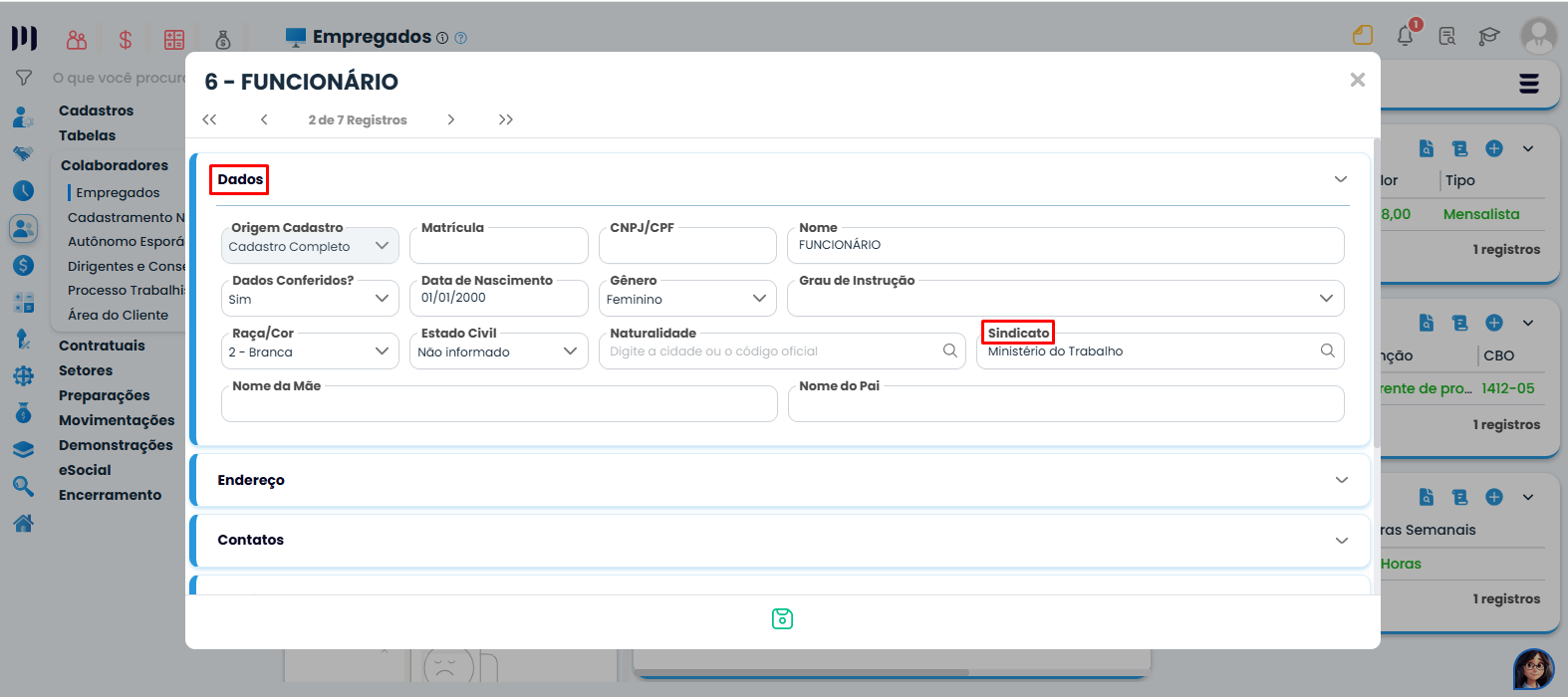The image size is (1568, 697).
Task: Jump to the first record arrows
Action: 209,119
